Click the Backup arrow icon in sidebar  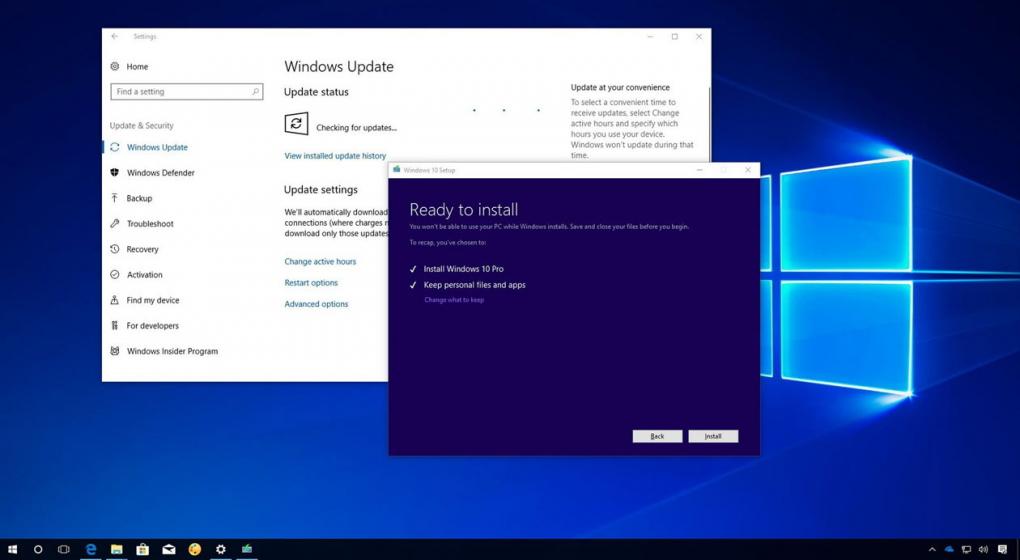tap(115, 198)
